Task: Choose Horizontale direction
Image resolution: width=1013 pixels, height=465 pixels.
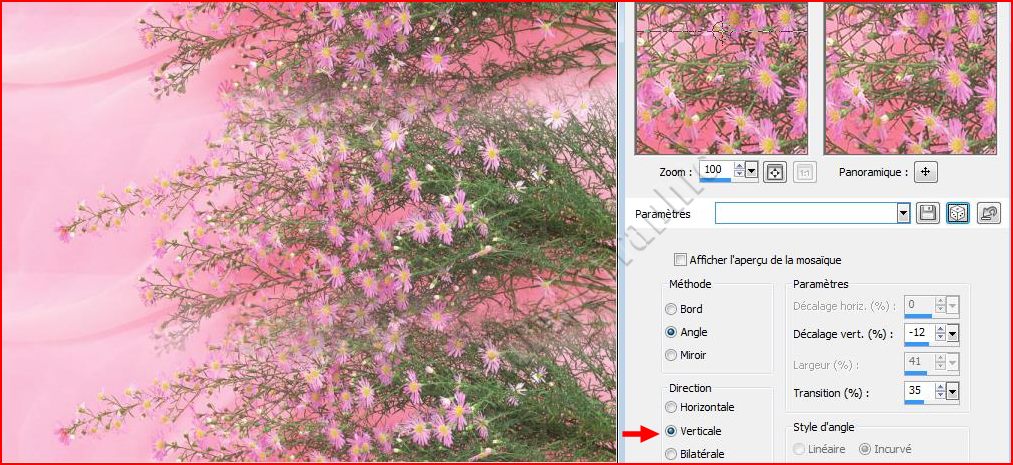Action: pyautogui.click(x=671, y=407)
